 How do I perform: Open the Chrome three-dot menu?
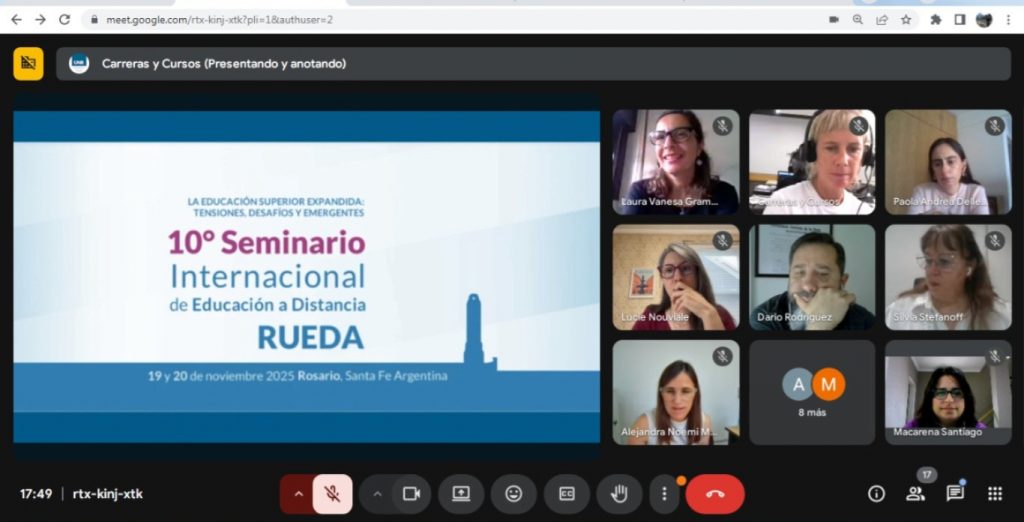click(x=1008, y=19)
